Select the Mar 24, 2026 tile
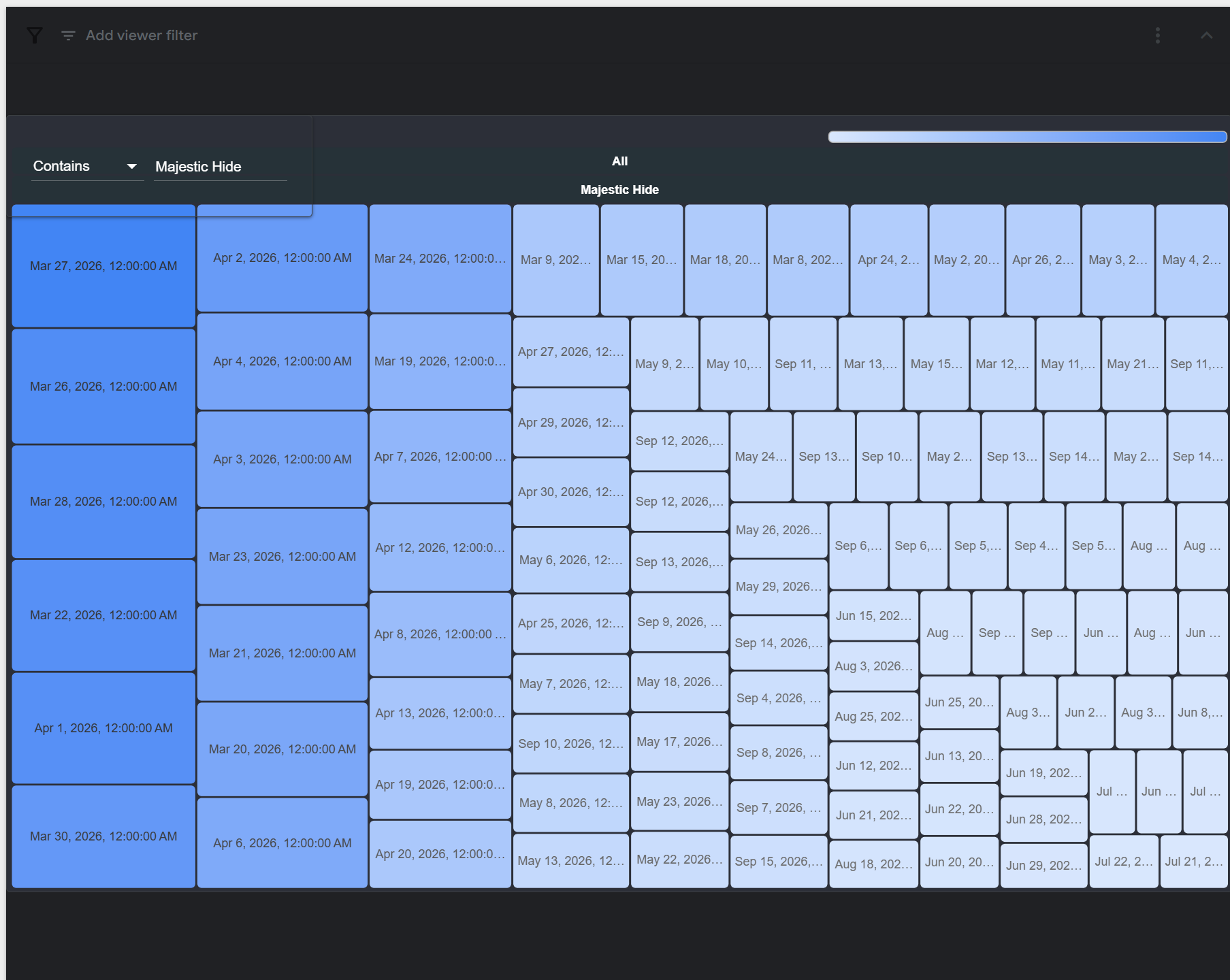1230x980 pixels. point(440,259)
